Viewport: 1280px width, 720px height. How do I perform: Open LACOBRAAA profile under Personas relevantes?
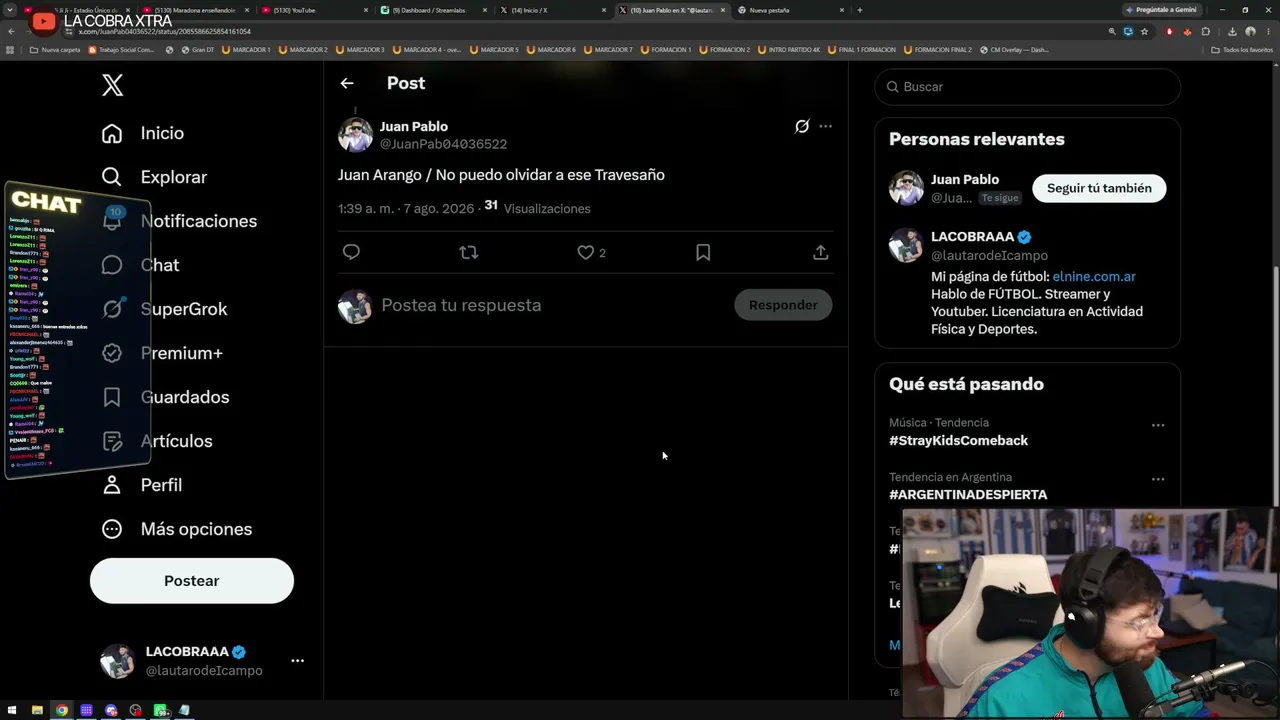coord(972,237)
